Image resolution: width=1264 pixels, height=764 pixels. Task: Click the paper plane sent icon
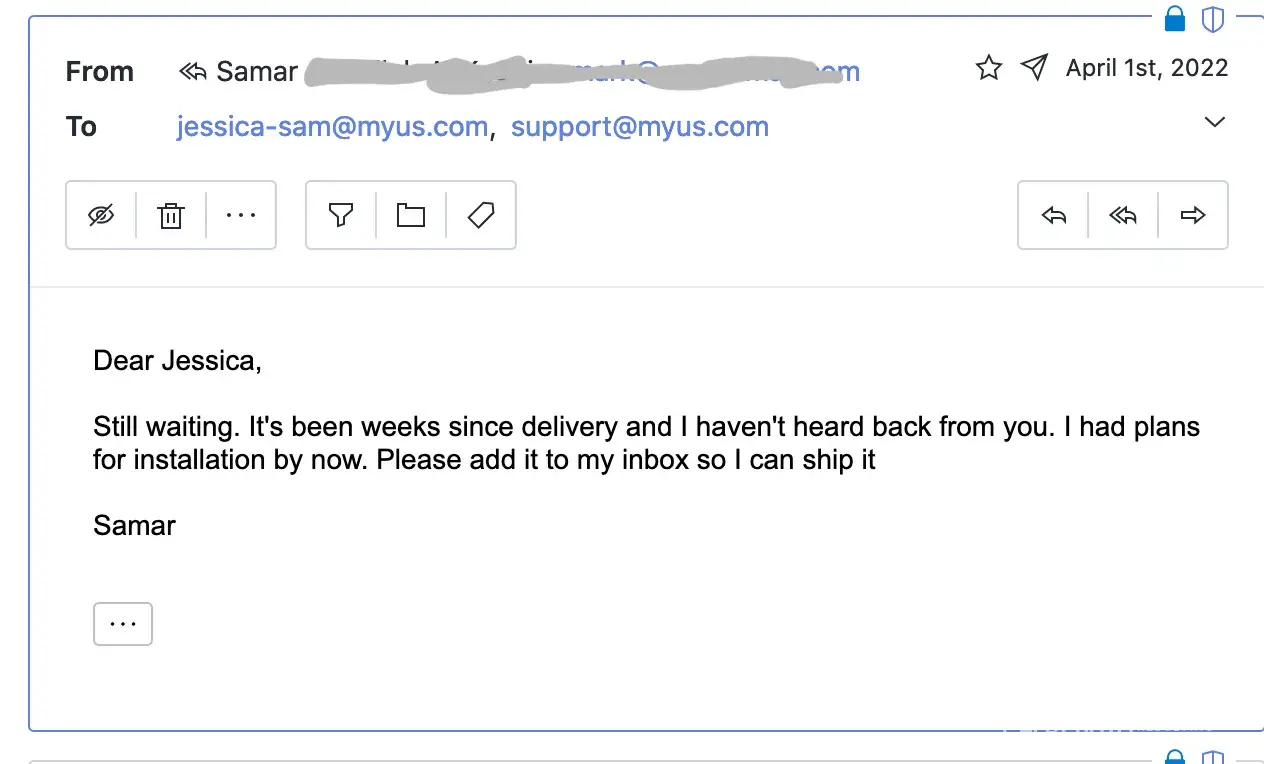pos(1034,68)
